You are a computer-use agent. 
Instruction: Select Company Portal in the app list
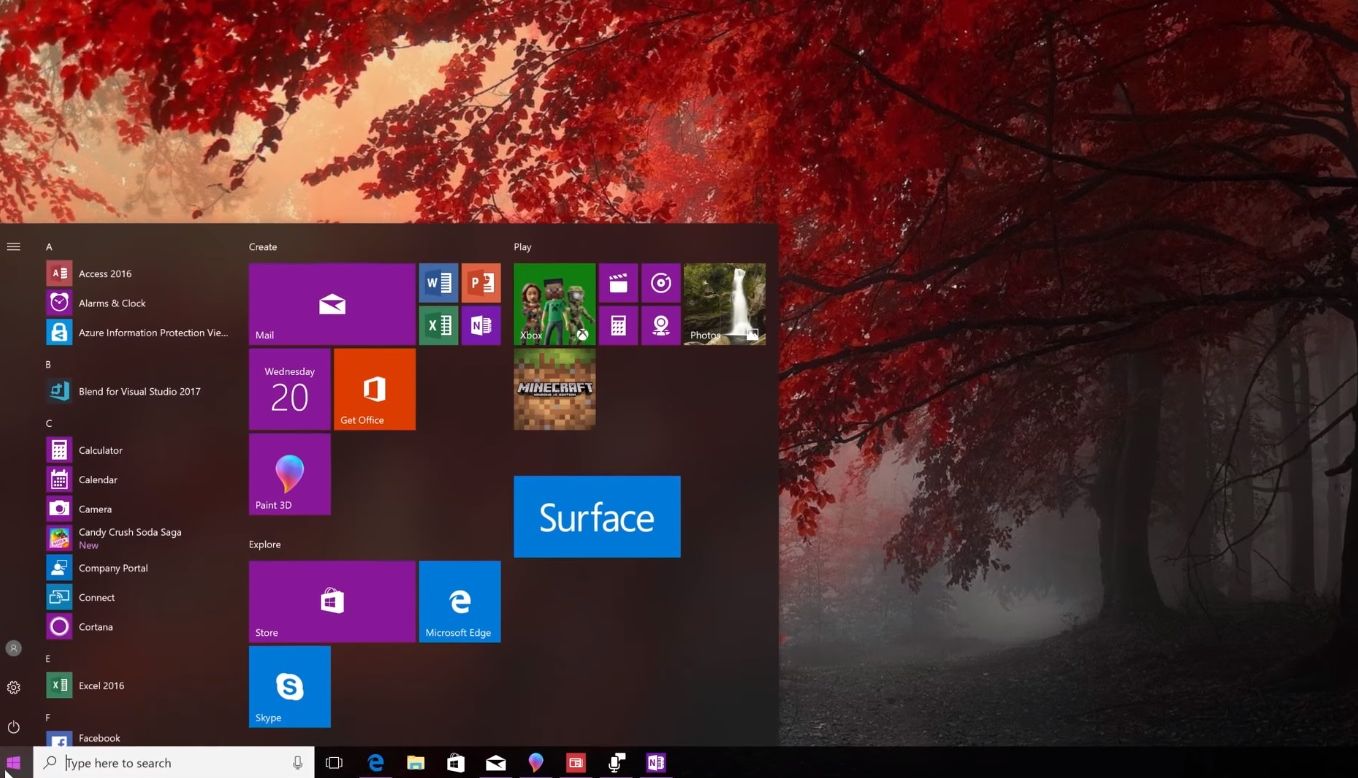(113, 568)
